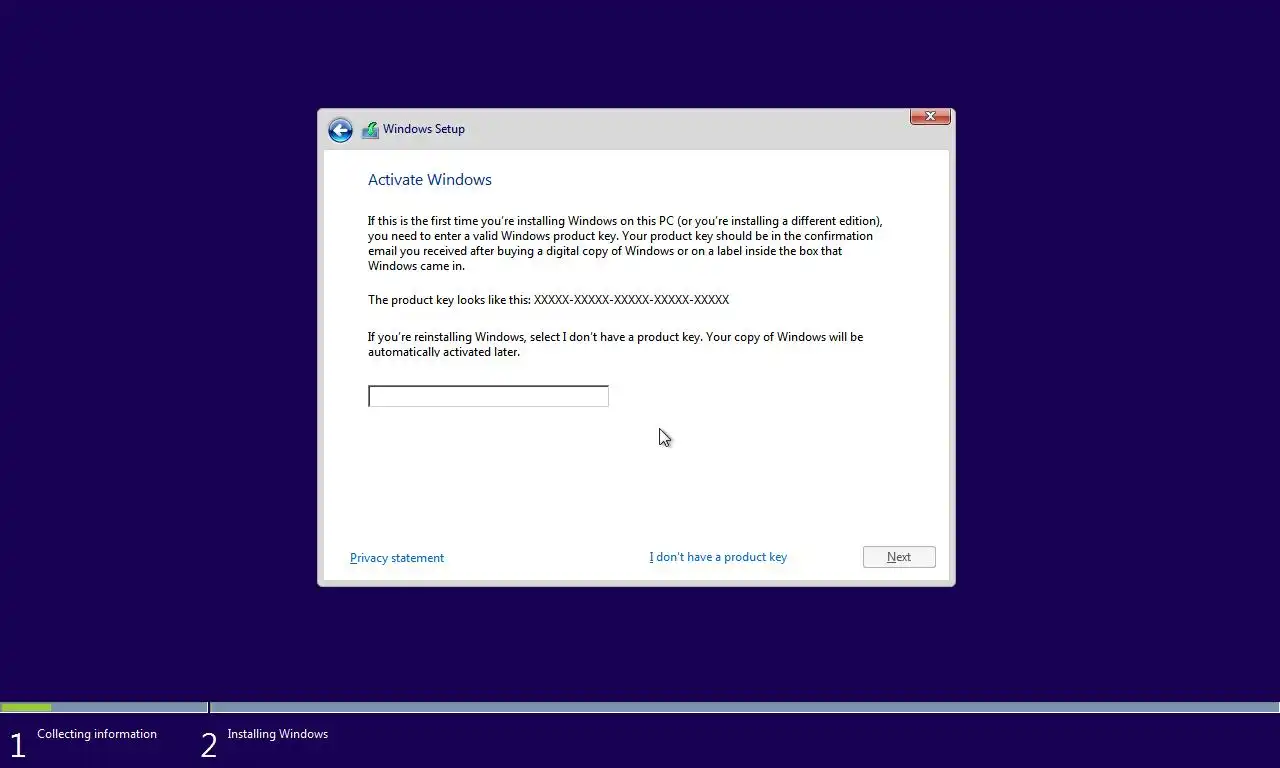
Task: Click the Windows Setup title text
Action: point(424,129)
